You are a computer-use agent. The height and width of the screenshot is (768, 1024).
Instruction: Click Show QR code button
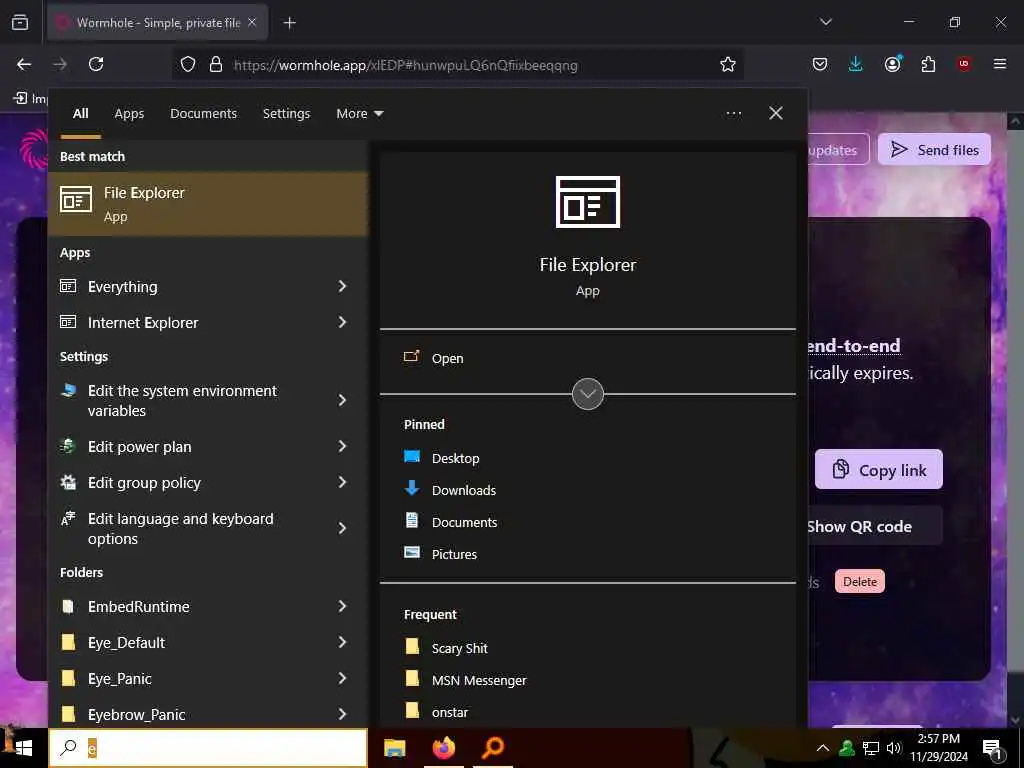tap(860, 526)
